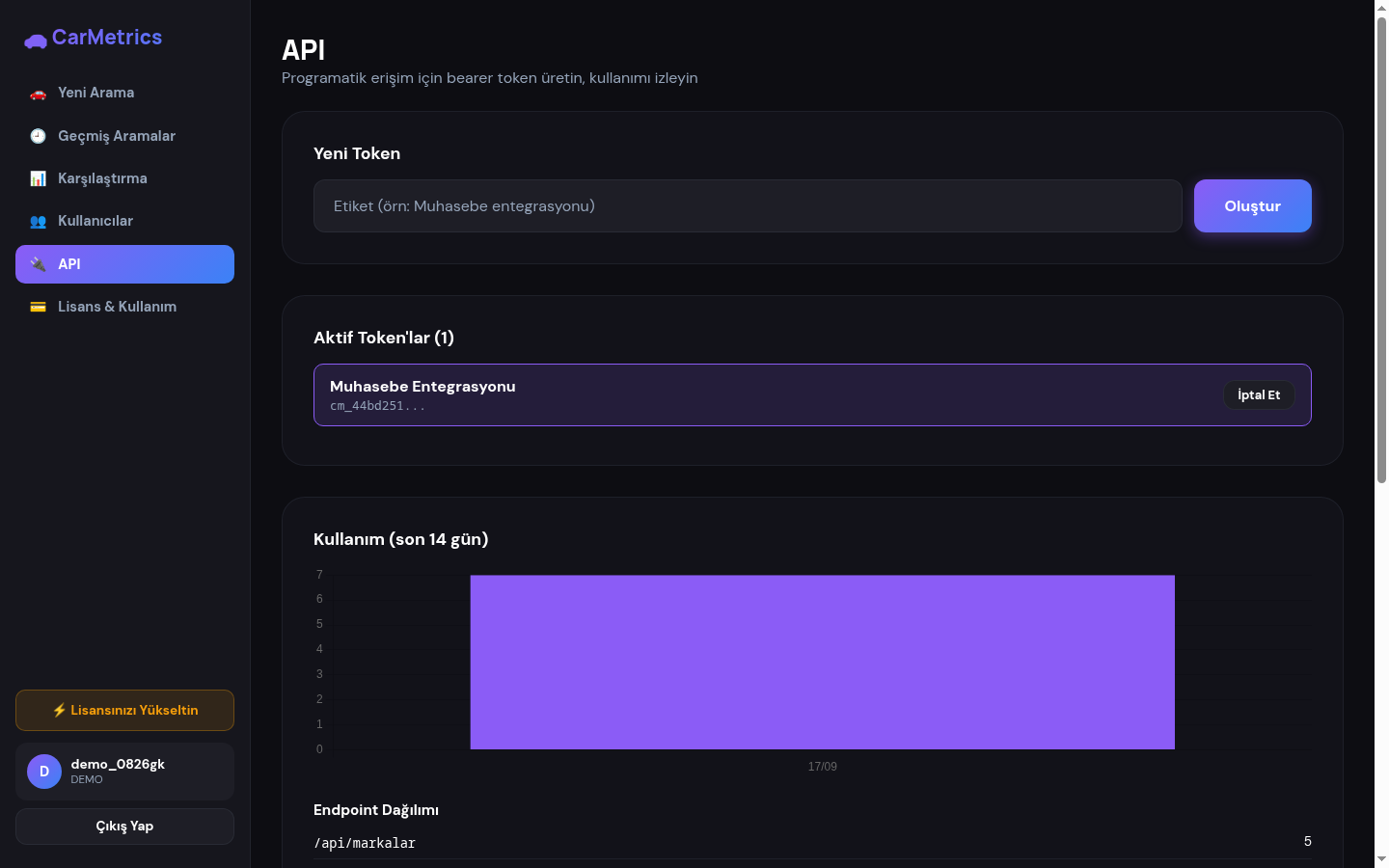This screenshot has height=868, width=1389.
Task: Click the Yeni Token heading
Action: (357, 153)
